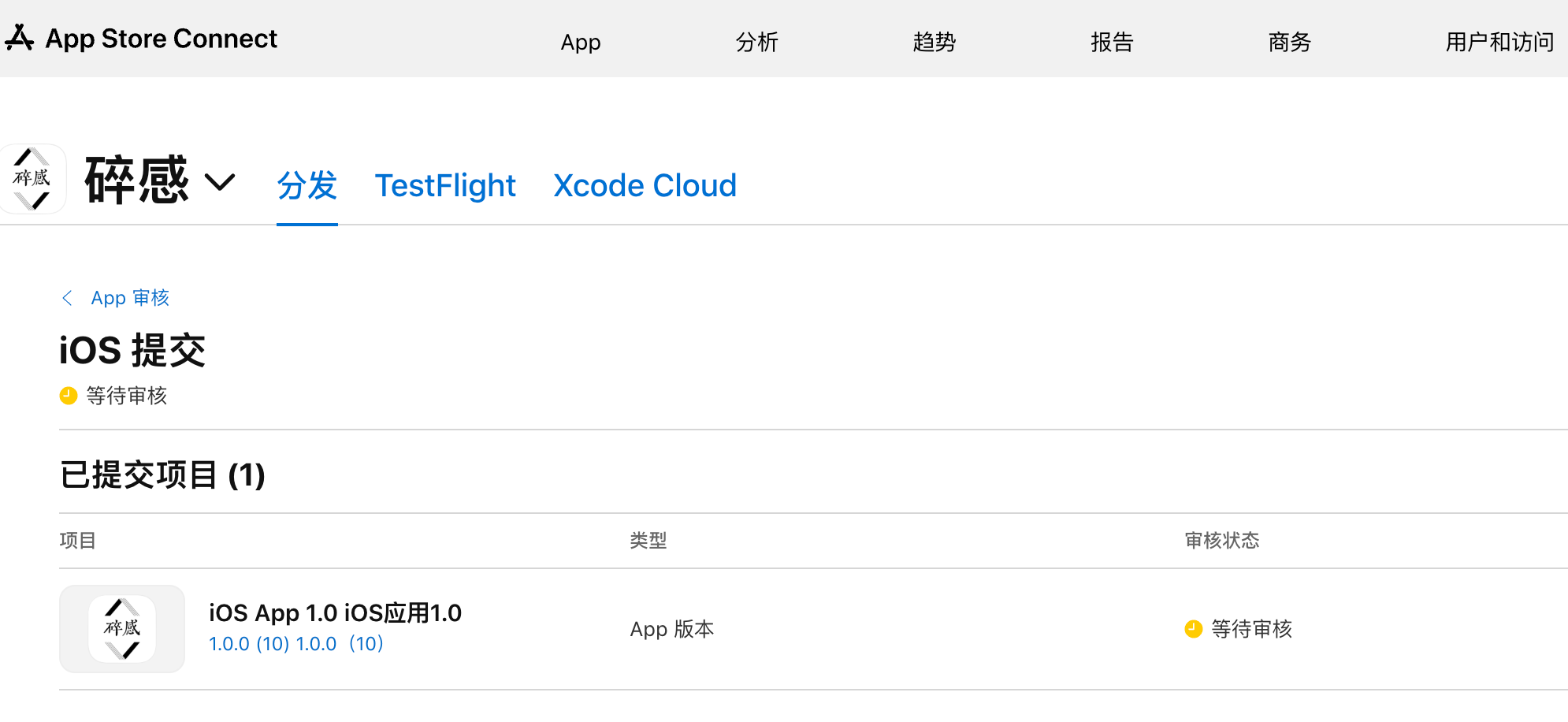
Task: Click the submitted item's app icon thumbnail
Action: coord(122,629)
